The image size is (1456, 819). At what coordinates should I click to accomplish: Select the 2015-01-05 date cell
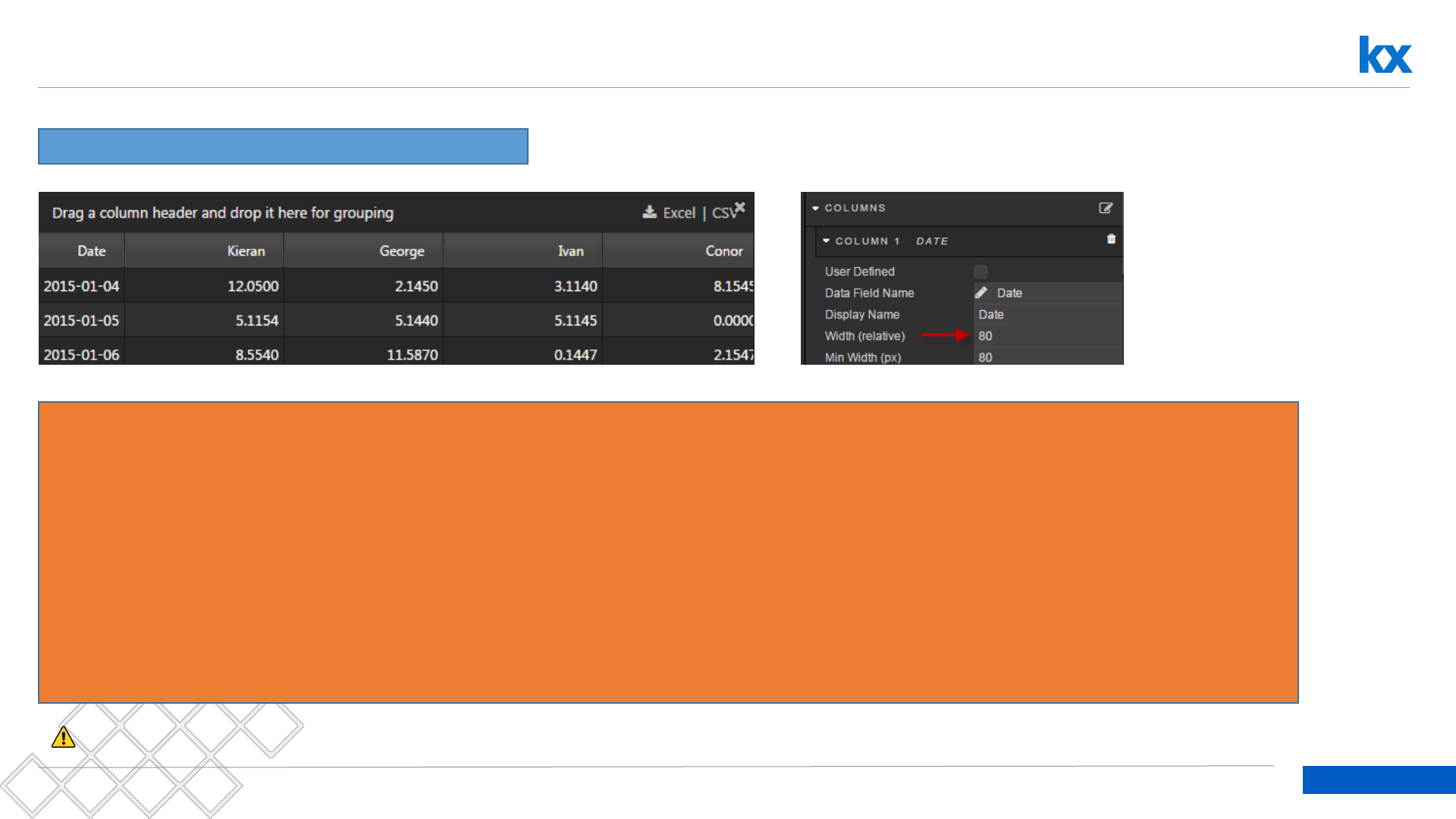click(x=81, y=320)
